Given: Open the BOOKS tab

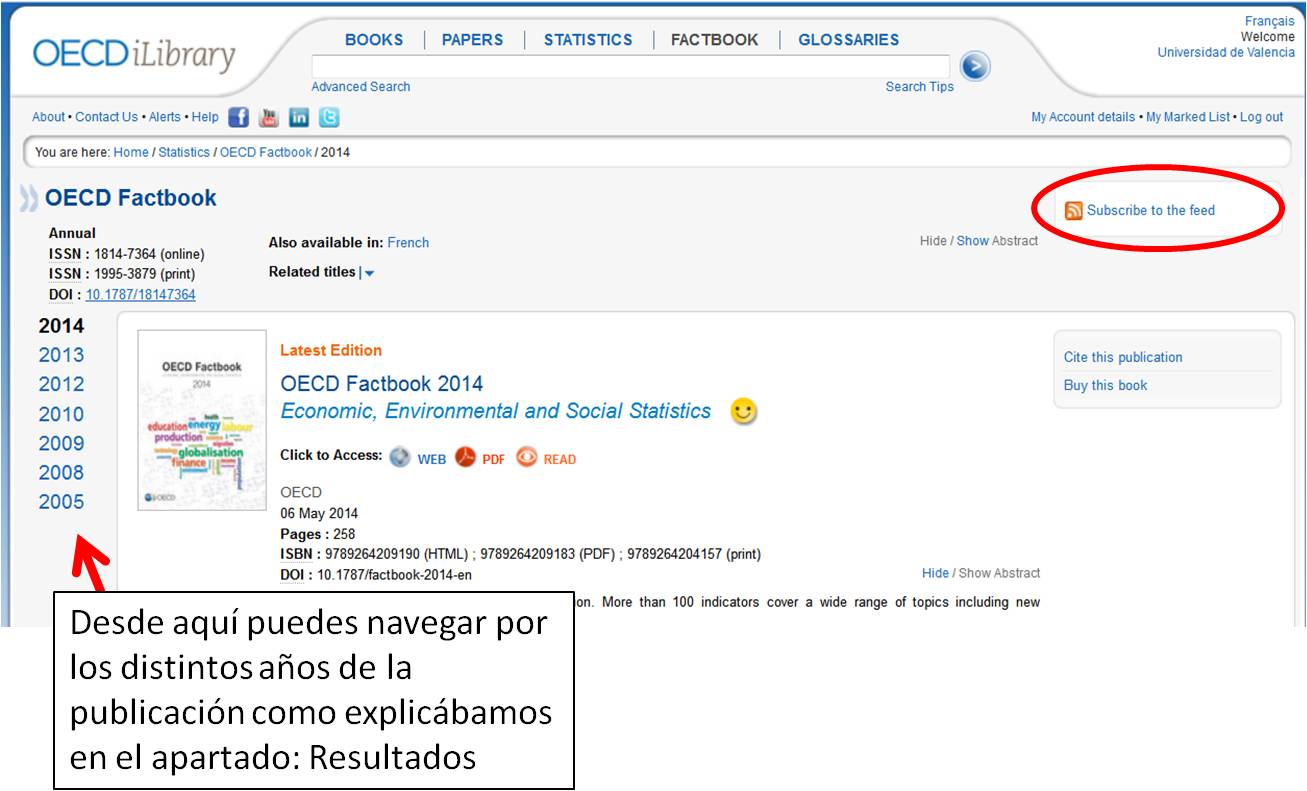Looking at the screenshot, I should [x=374, y=40].
